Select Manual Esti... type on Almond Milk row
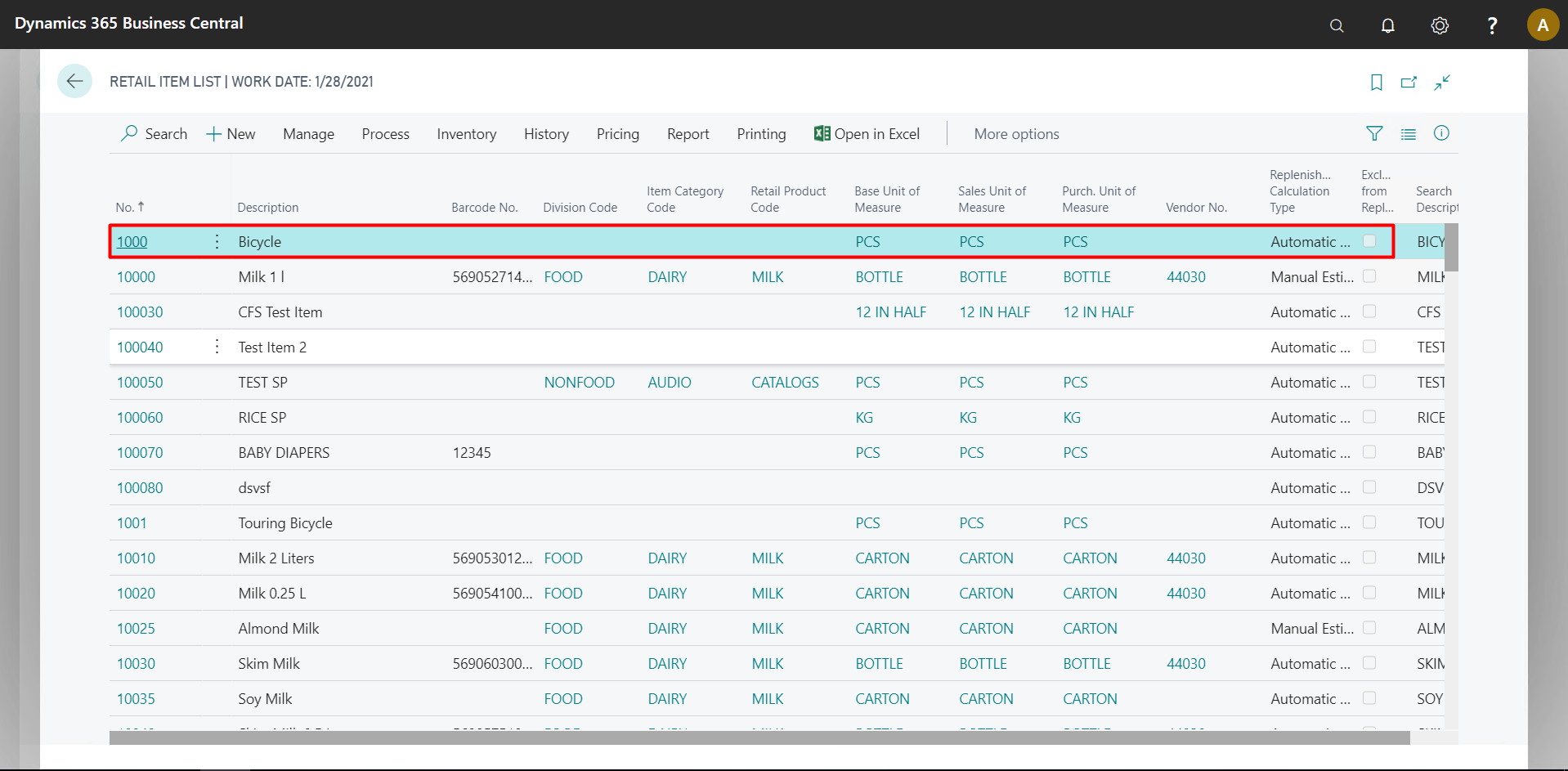The height and width of the screenshot is (771, 1568). (1312, 628)
